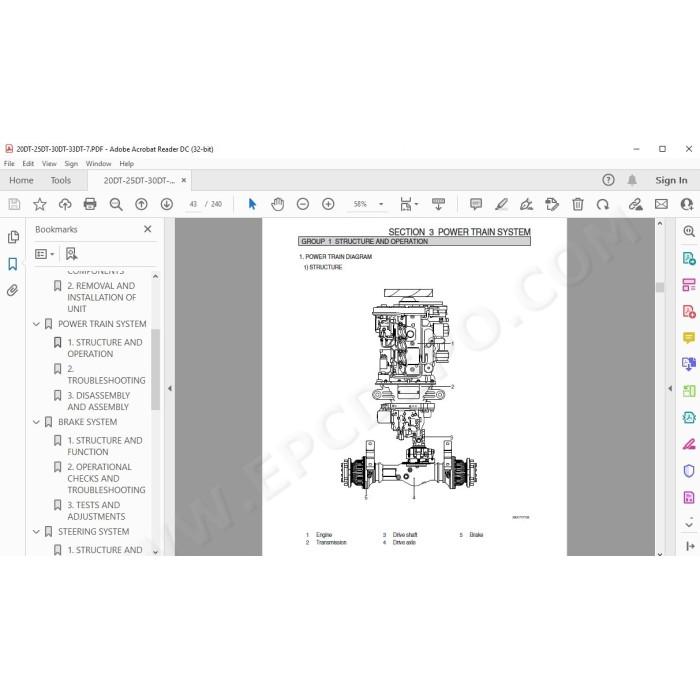Open attachments paperclip panel
This screenshot has height=700, width=700.
pyautogui.click(x=12, y=291)
